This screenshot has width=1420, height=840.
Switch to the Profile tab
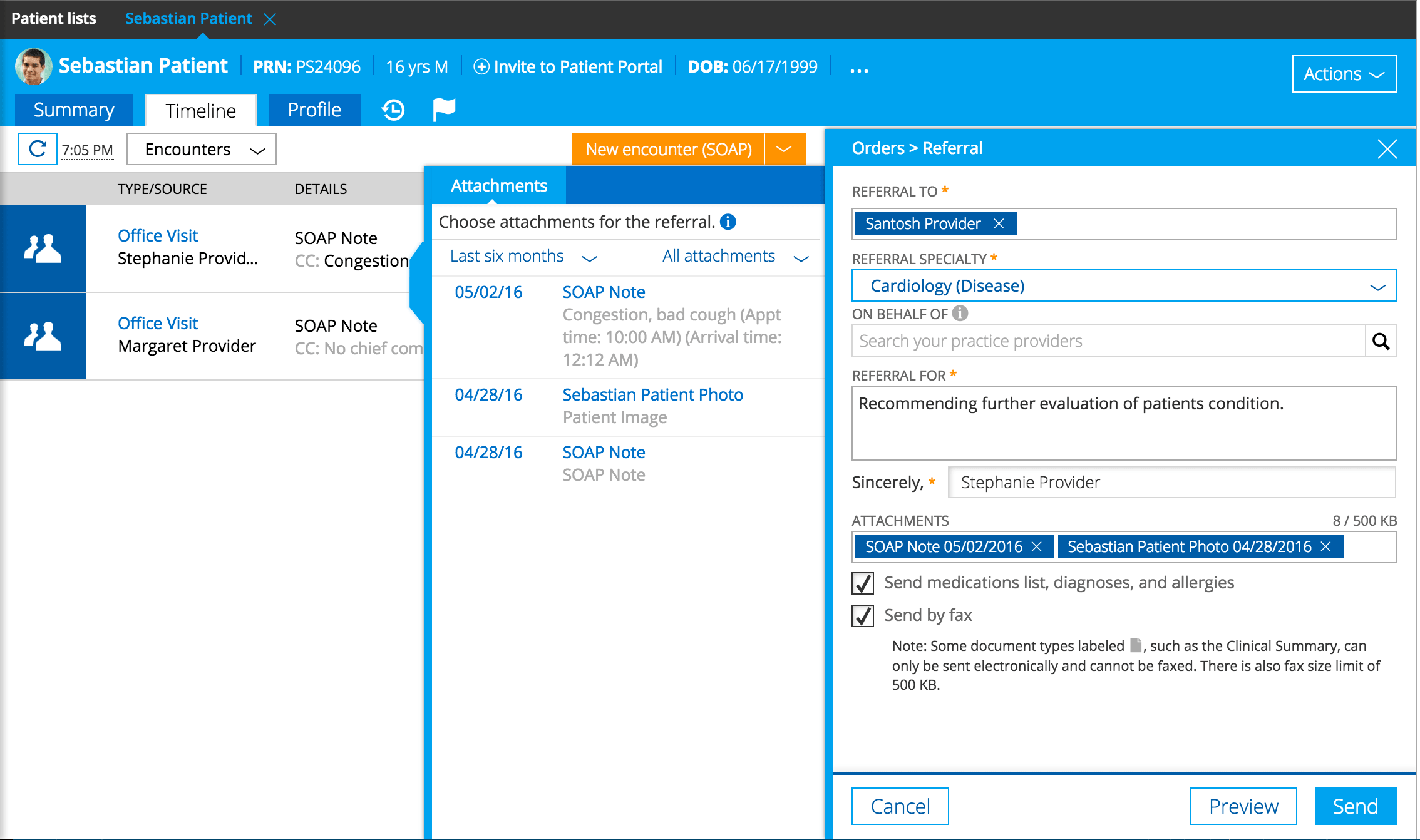coord(314,110)
